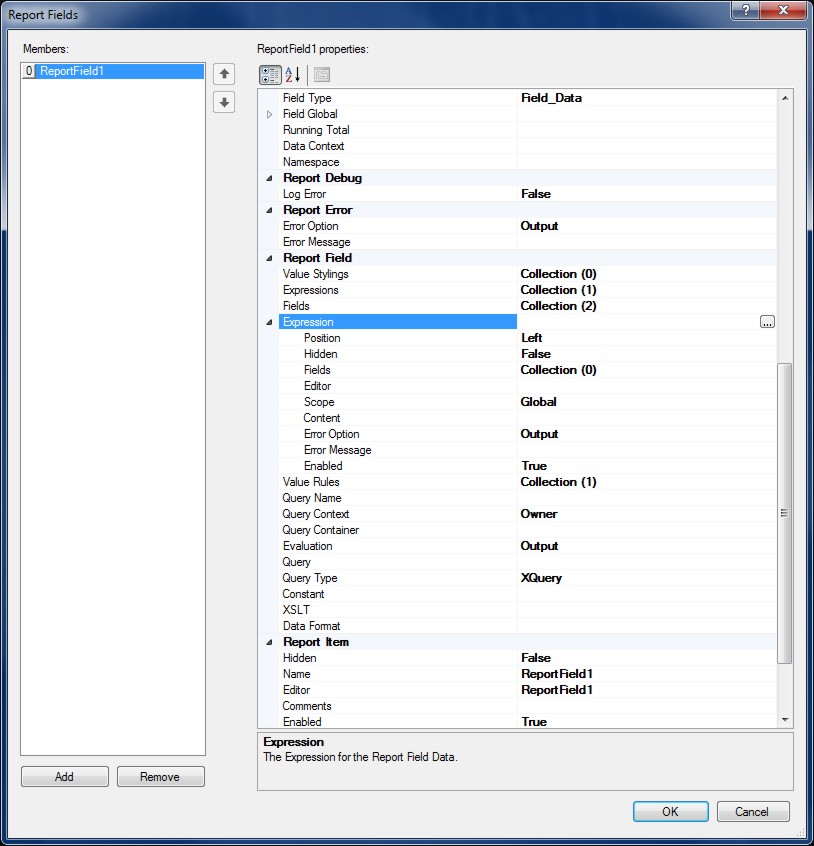
Task: Expand the Field Global property
Action: (269, 114)
